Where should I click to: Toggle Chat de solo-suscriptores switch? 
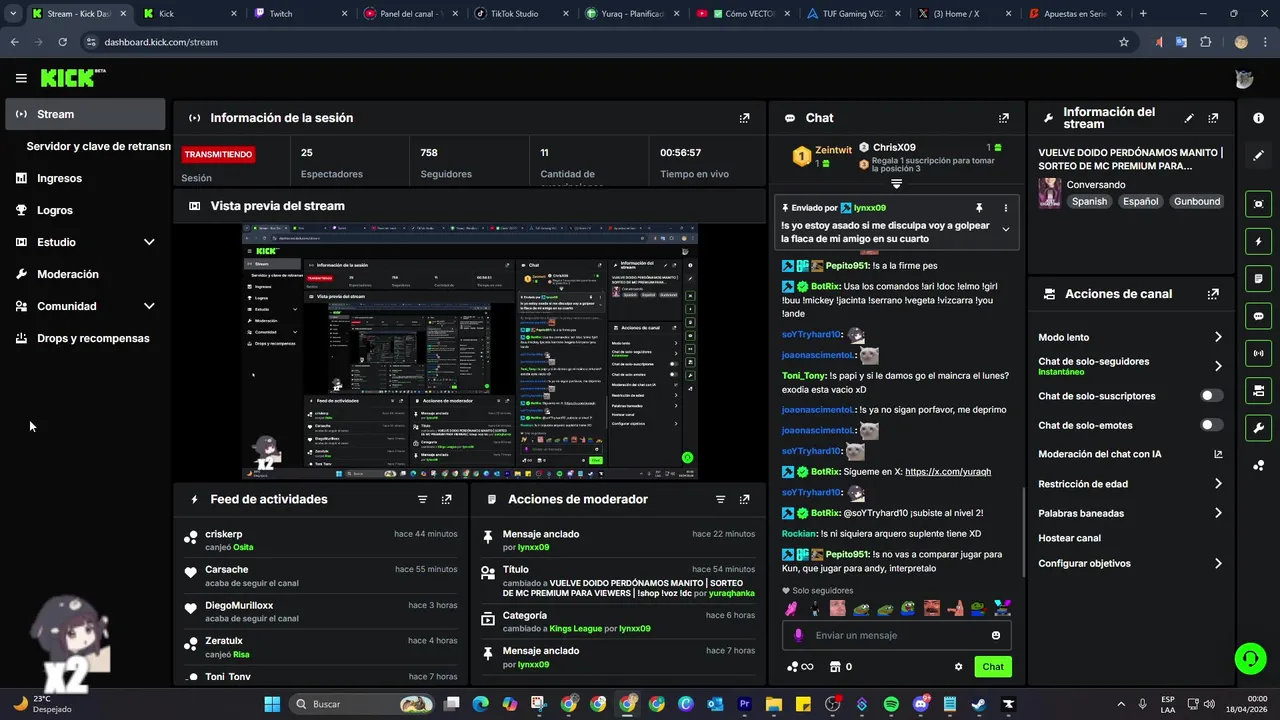click(1212, 396)
